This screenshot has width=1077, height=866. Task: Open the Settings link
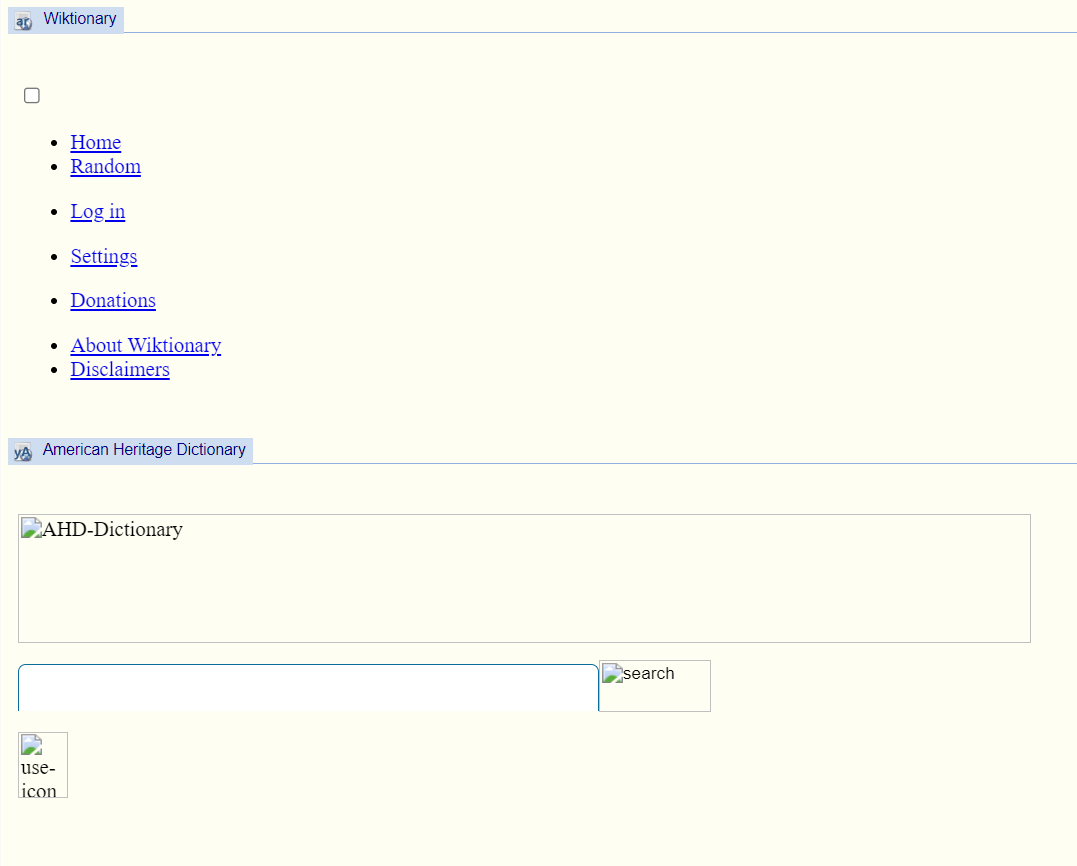(104, 256)
